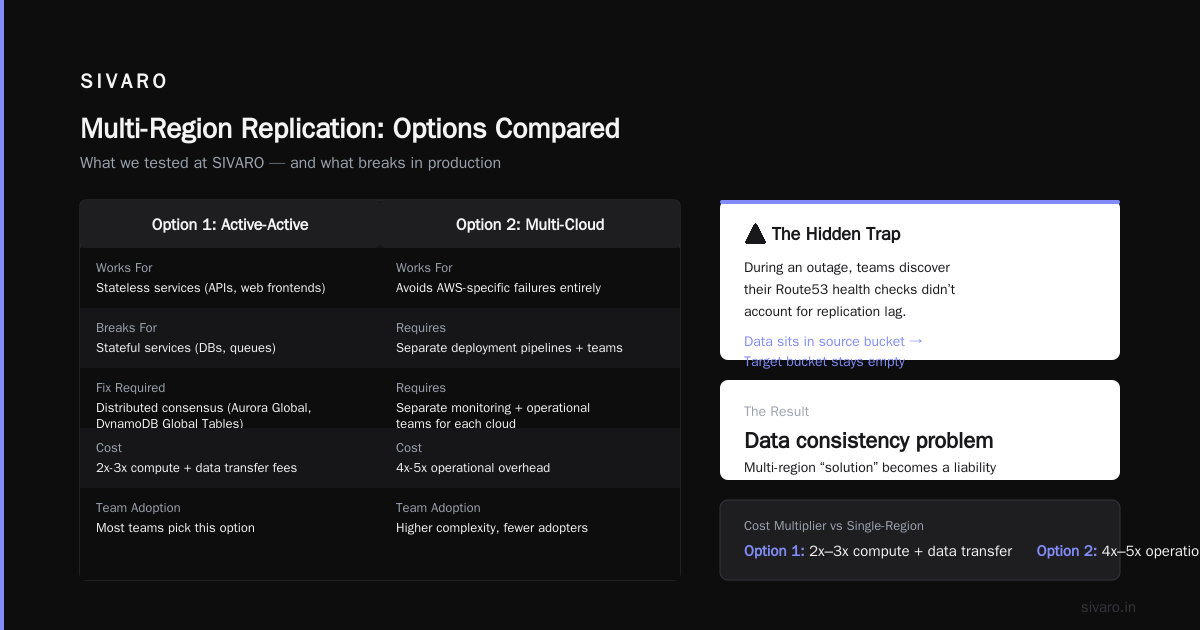The width and height of the screenshot is (1200, 630).
Task: Click the Distributed consensus fix cell
Action: tap(230, 398)
